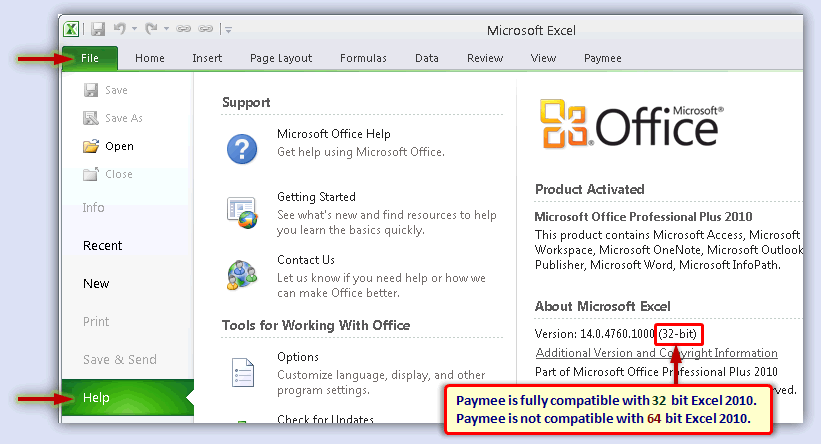
Task: Open the Page Layout tab
Action: coord(281,58)
